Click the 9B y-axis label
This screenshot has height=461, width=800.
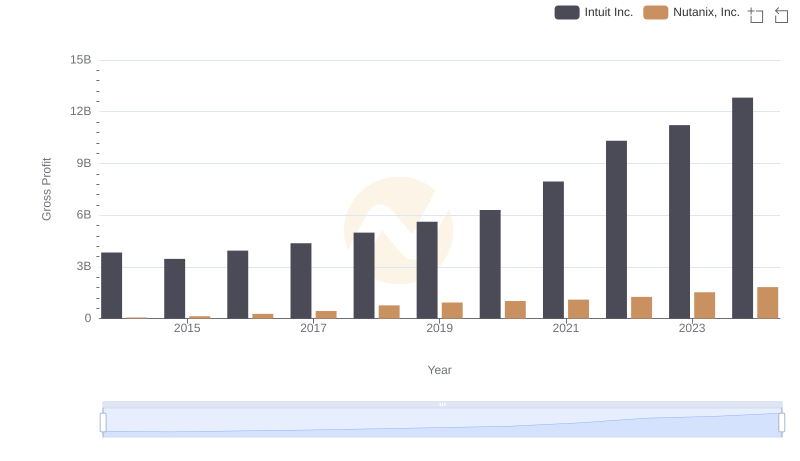coord(84,163)
